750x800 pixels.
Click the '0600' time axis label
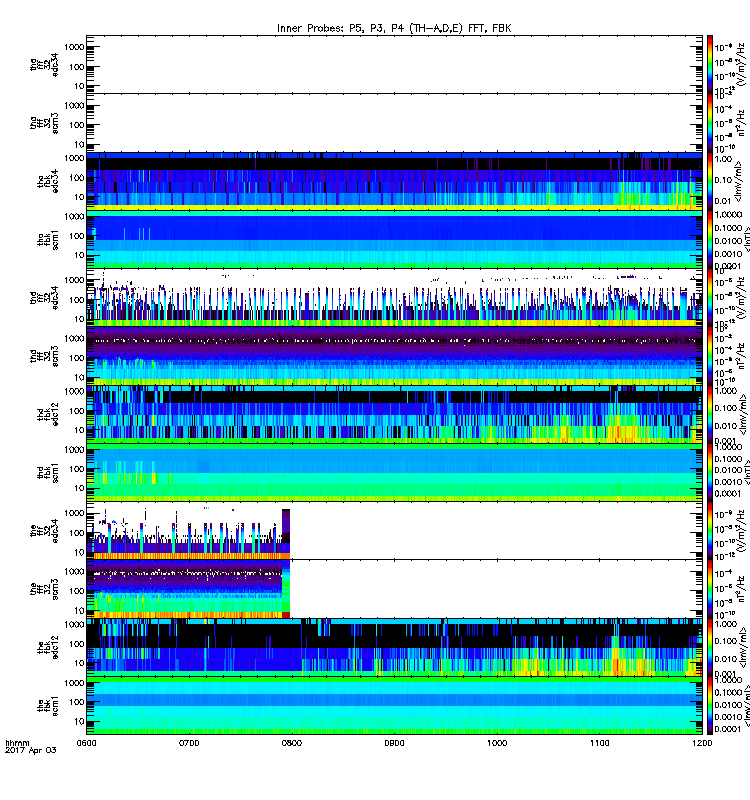(x=86, y=743)
